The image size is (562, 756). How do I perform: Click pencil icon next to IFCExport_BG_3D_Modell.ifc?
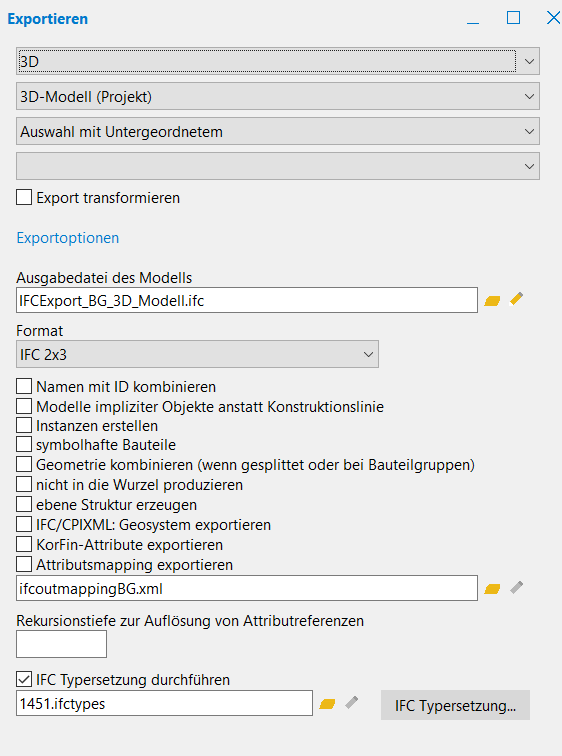point(516,299)
